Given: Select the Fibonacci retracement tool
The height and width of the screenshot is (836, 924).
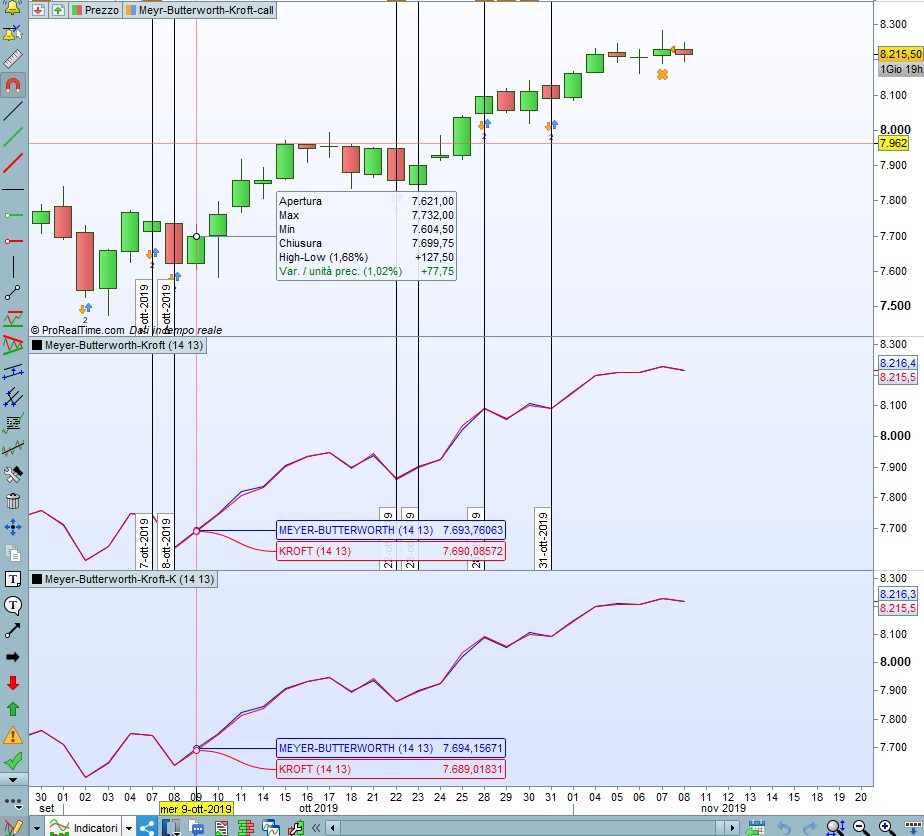Looking at the screenshot, I should pyautogui.click(x=12, y=423).
